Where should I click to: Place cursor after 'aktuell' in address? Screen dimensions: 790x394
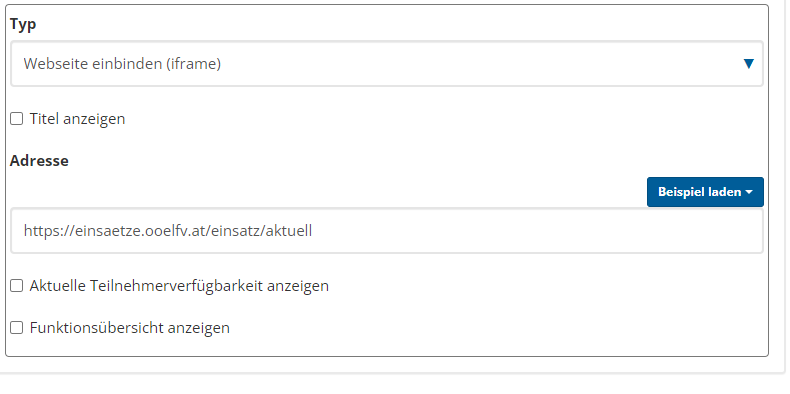click(x=313, y=231)
